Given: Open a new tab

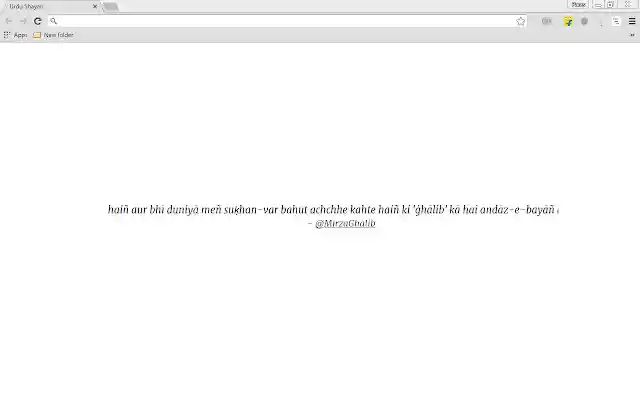Looking at the screenshot, I should pyautogui.click(x=111, y=7).
